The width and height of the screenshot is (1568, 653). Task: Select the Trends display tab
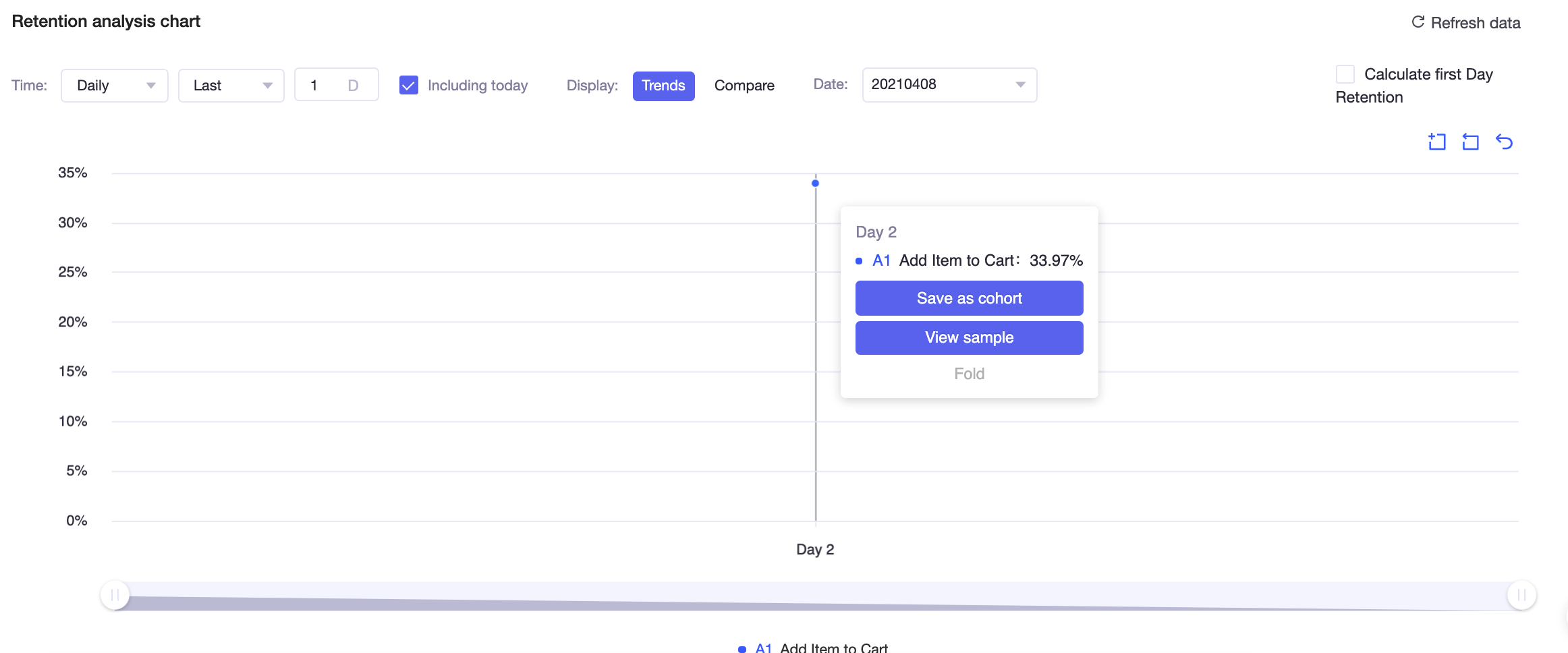(x=663, y=86)
